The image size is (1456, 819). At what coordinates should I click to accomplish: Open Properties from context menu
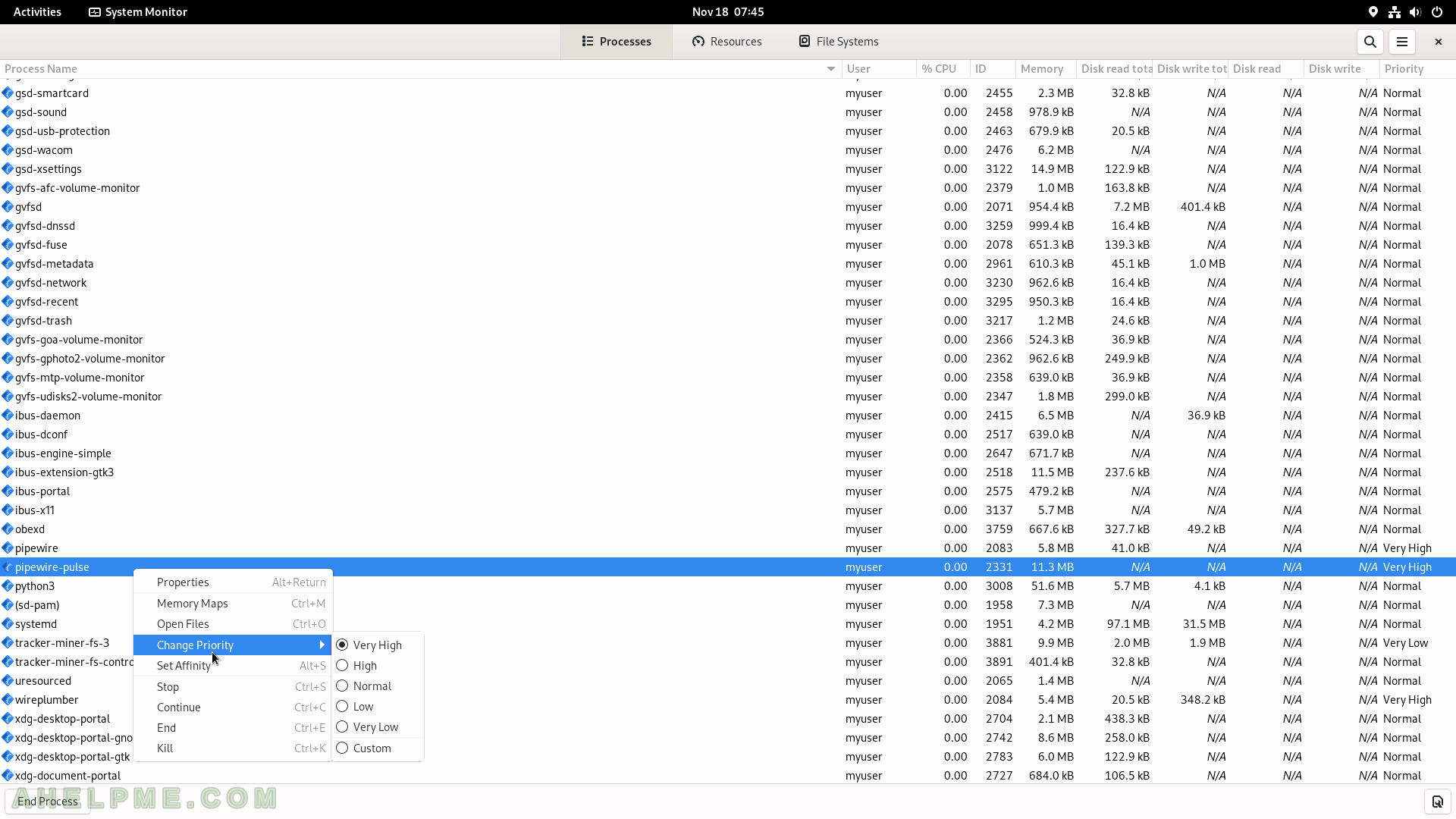(233, 582)
